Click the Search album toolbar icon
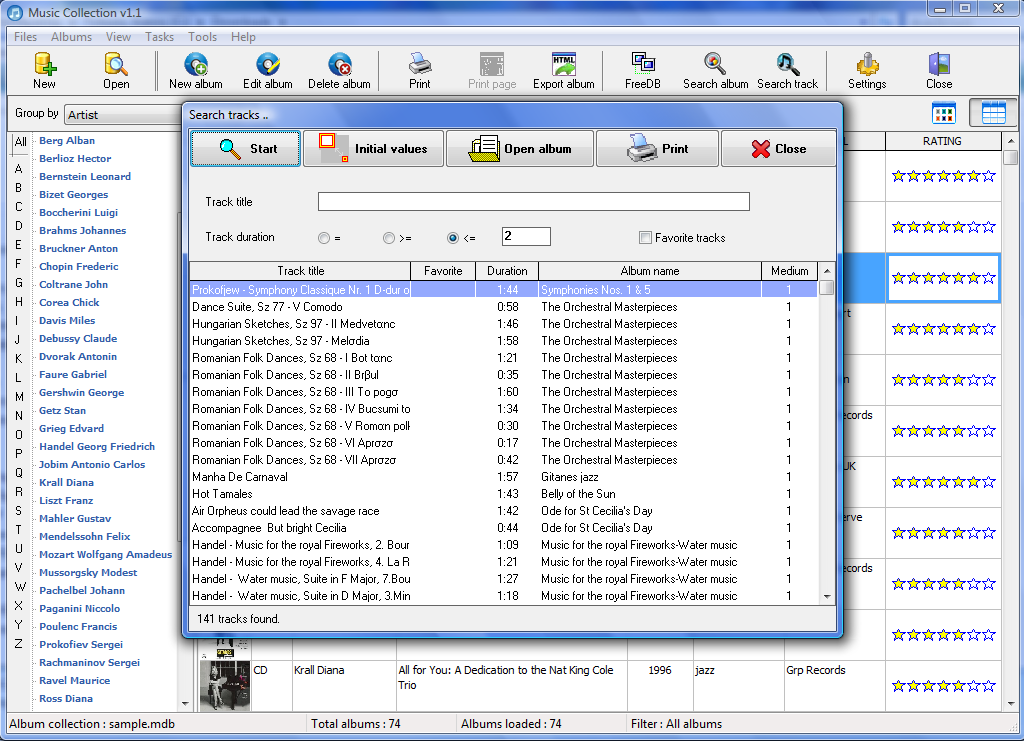This screenshot has height=741, width=1024. pyautogui.click(x=715, y=70)
